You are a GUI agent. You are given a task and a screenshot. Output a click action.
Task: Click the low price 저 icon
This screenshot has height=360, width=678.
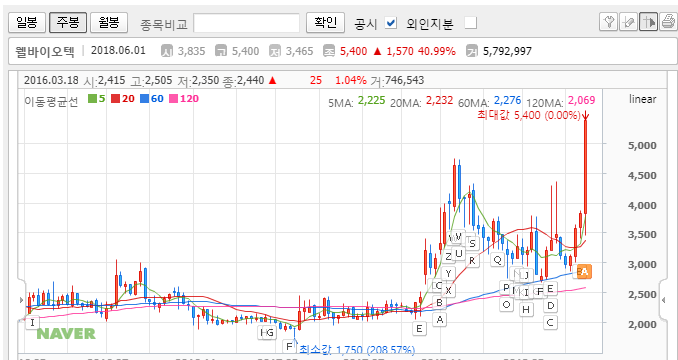(x=275, y=51)
